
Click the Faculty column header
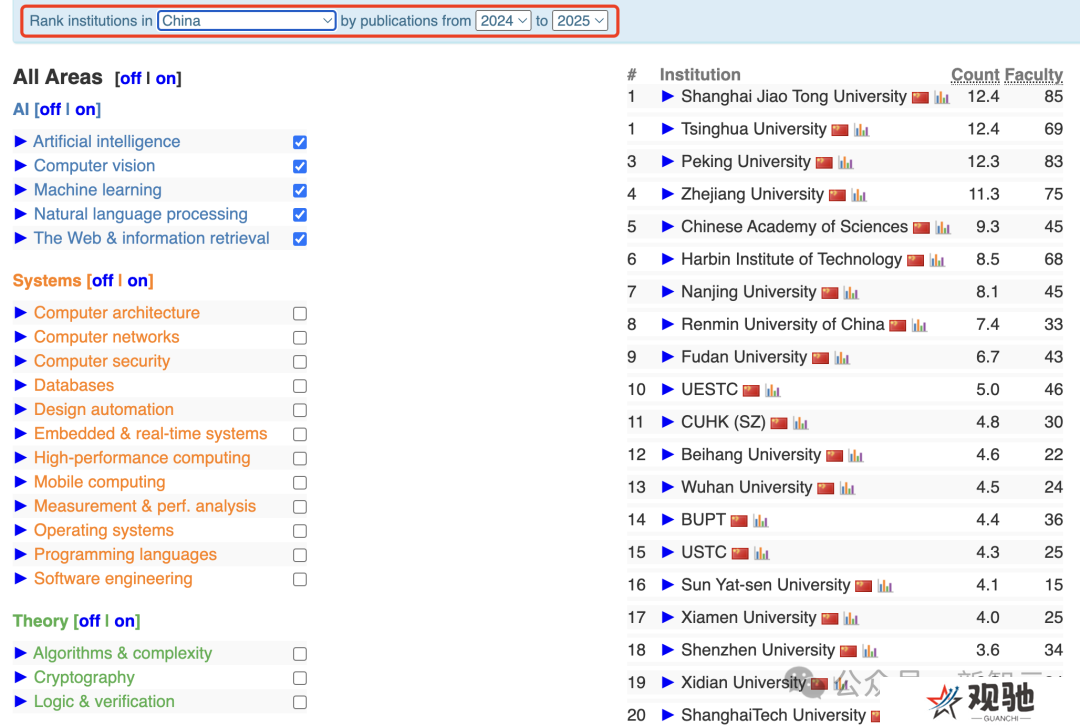pyautogui.click(x=1033, y=74)
